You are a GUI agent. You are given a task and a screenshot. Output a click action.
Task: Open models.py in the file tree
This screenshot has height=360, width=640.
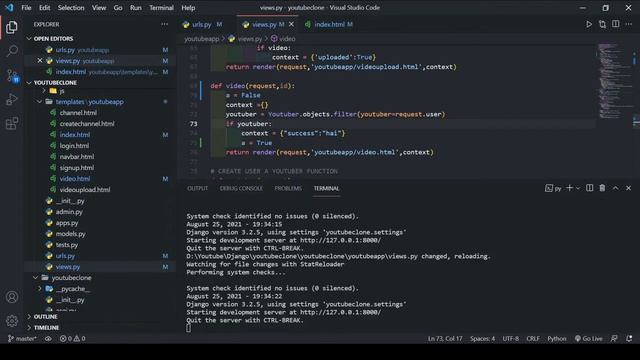[71, 234]
